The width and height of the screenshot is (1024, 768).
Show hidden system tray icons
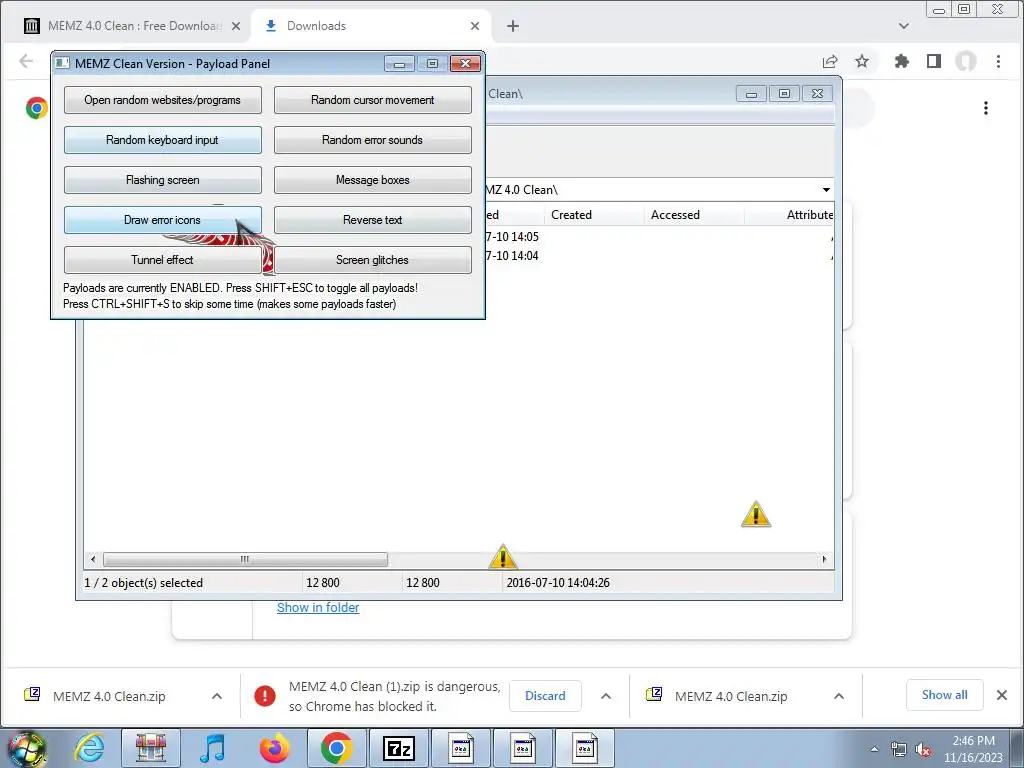(874, 749)
